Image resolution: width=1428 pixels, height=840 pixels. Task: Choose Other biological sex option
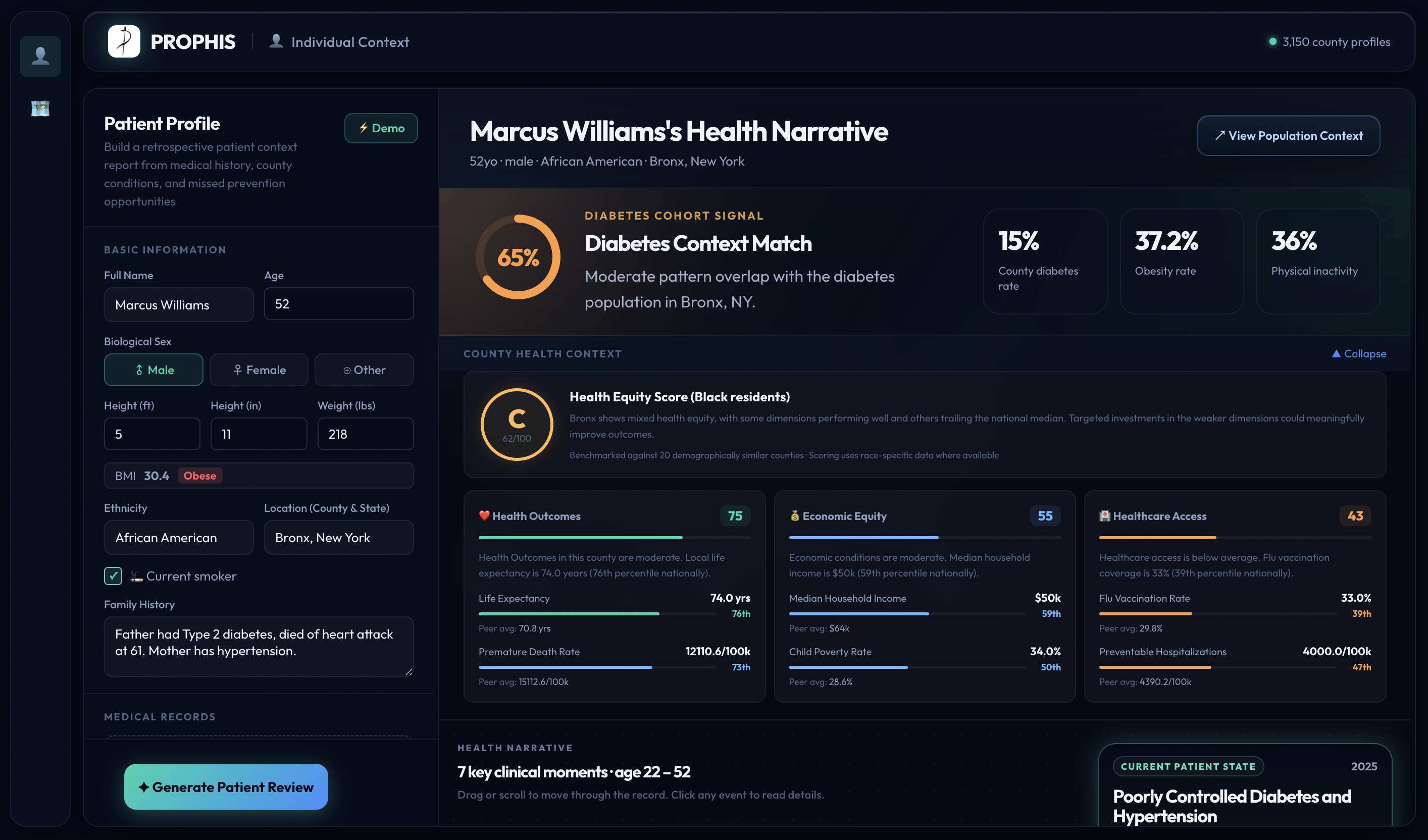(x=364, y=370)
